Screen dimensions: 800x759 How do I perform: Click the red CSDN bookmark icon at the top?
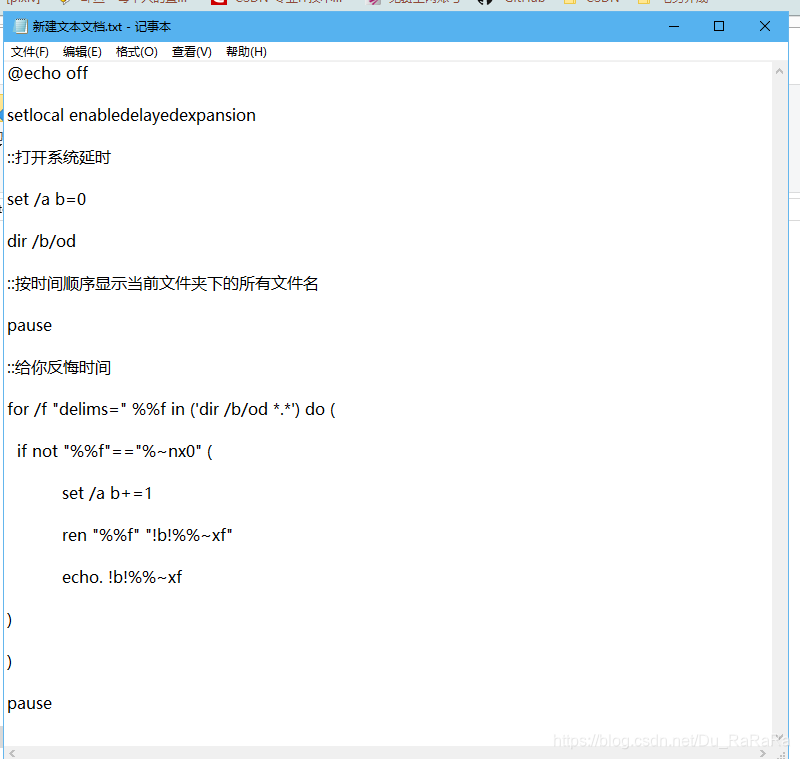coord(219,2)
